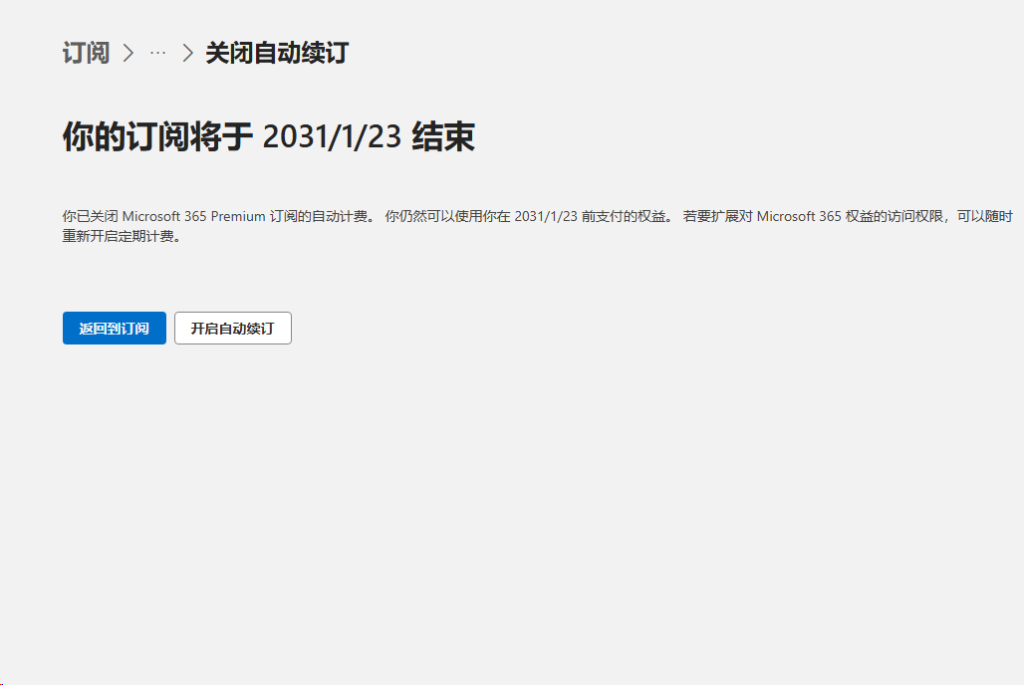This screenshot has width=1024, height=685.
Task: Click the word 结束 in the heading
Action: coord(443,137)
